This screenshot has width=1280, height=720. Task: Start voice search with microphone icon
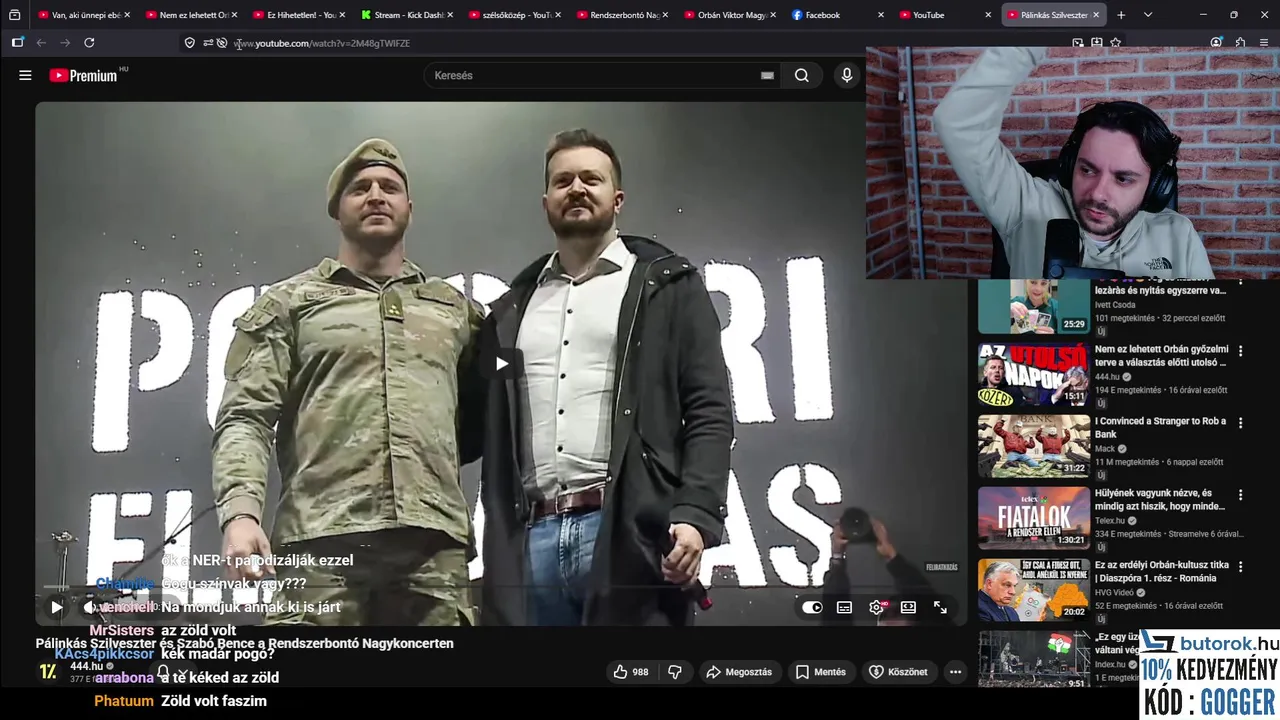[x=847, y=75]
